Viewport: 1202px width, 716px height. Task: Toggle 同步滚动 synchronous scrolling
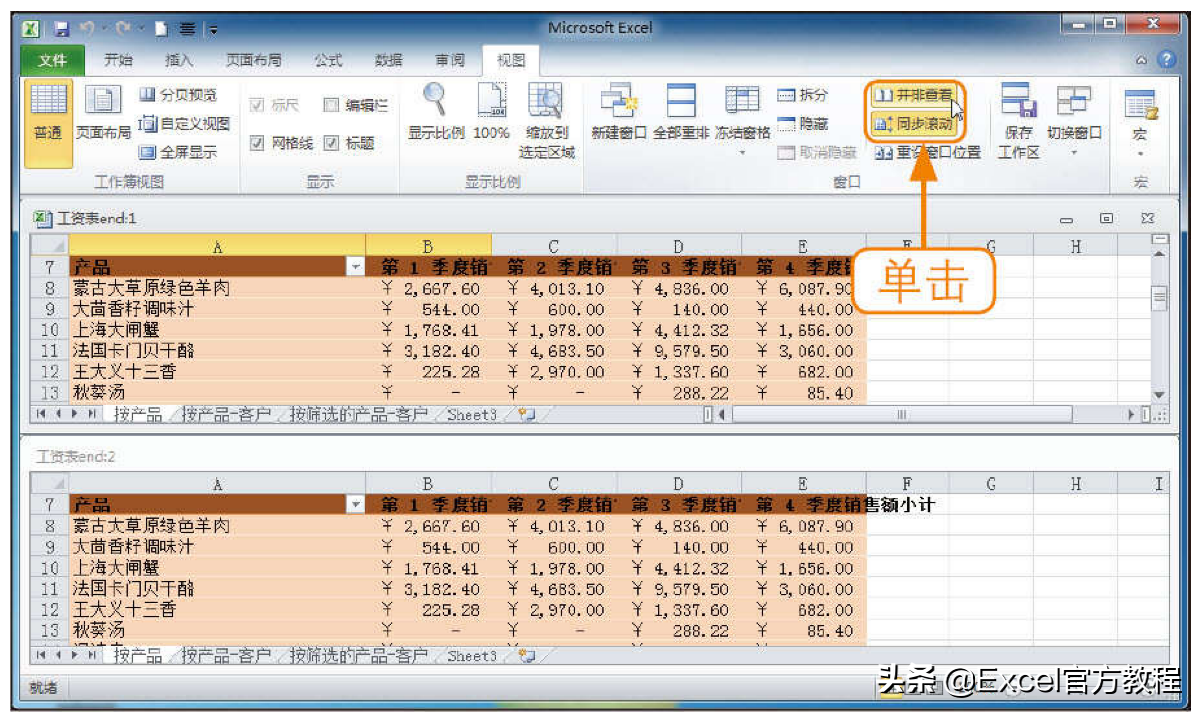click(x=914, y=124)
